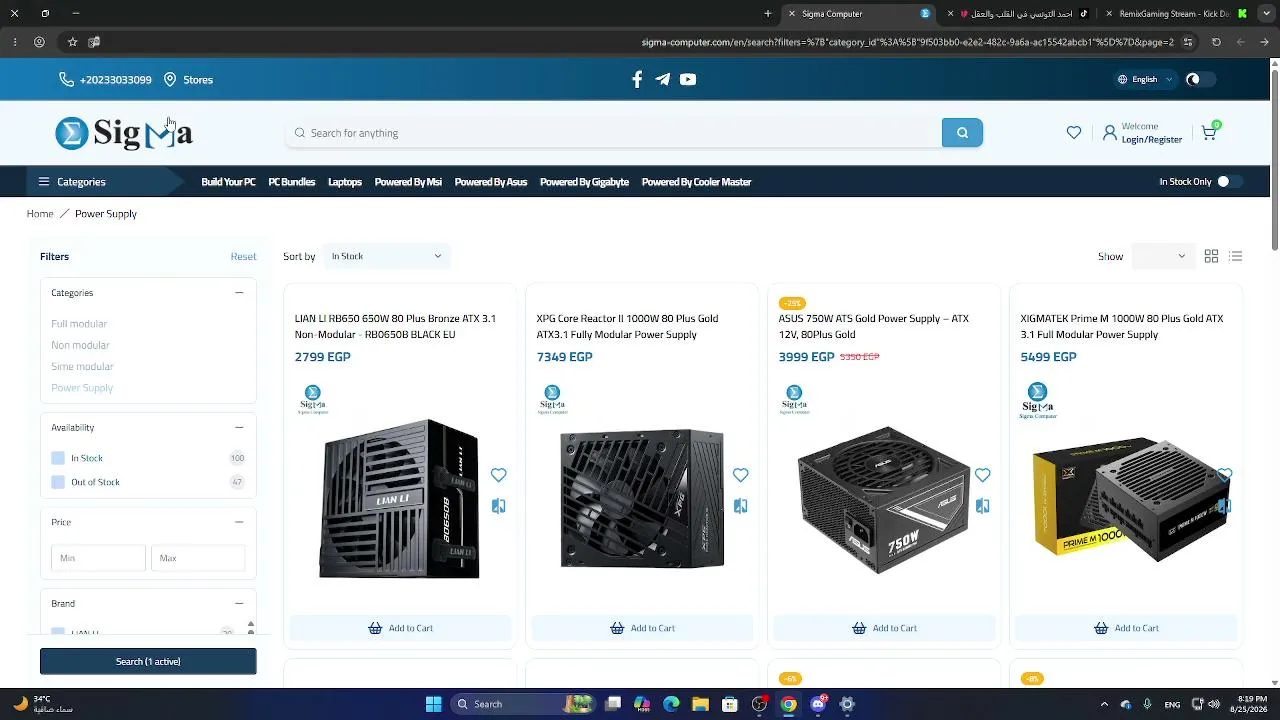Add XPG Core Reactor II to wishlist
This screenshot has height=720, width=1280.
[740, 475]
